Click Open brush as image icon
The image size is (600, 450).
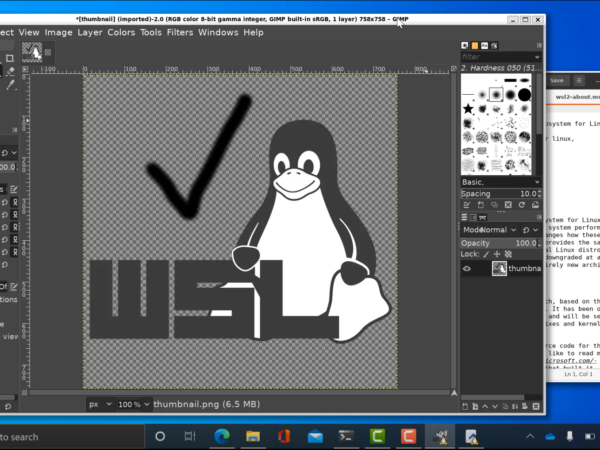(535, 205)
